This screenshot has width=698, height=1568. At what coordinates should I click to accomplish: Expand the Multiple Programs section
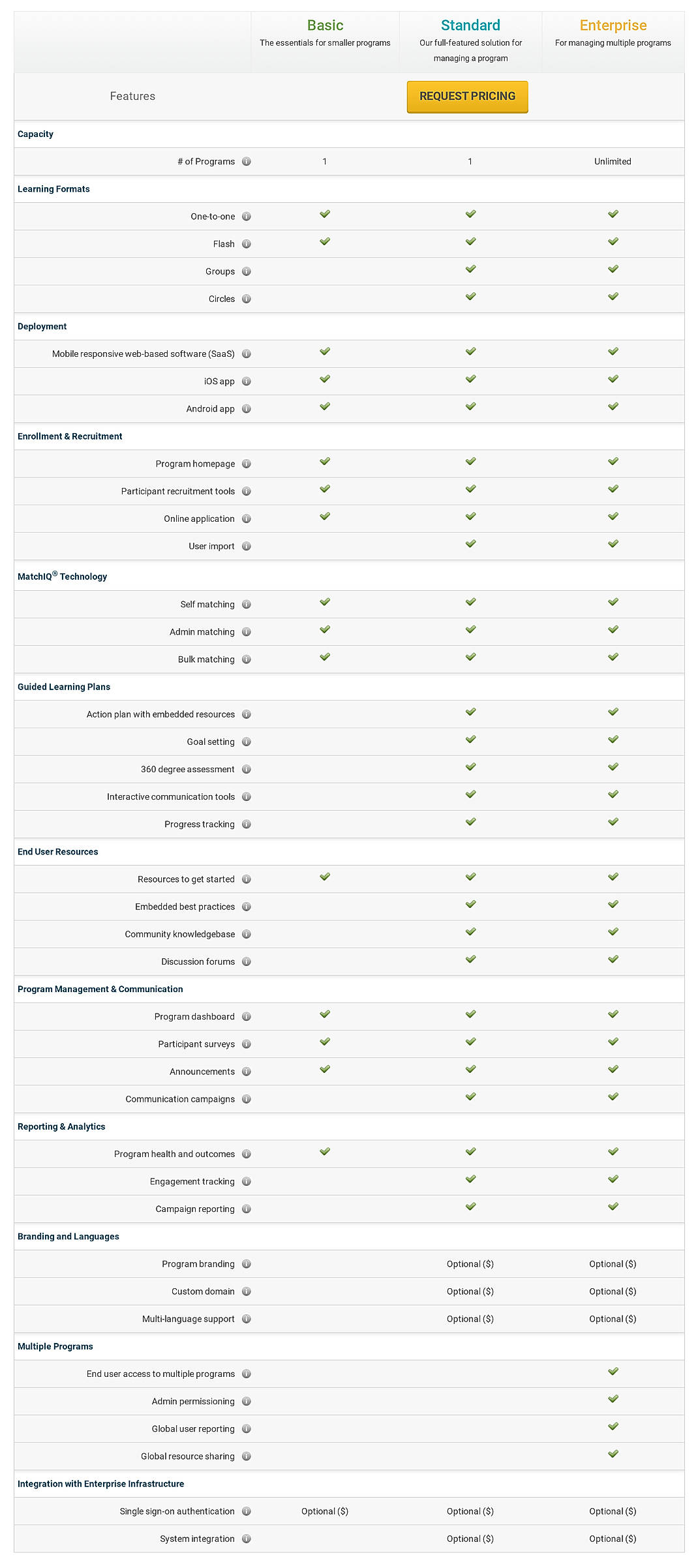[x=54, y=1346]
